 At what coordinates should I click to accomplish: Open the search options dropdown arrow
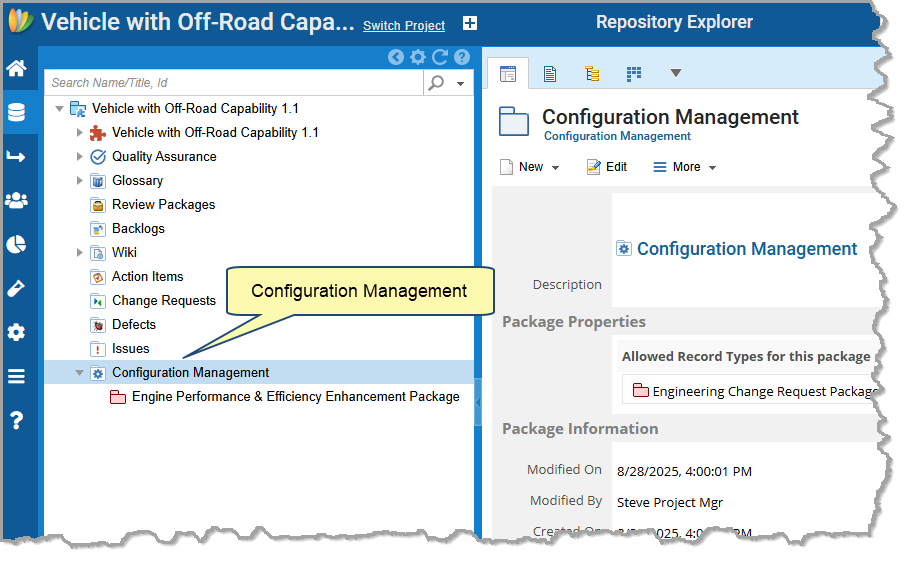point(460,84)
